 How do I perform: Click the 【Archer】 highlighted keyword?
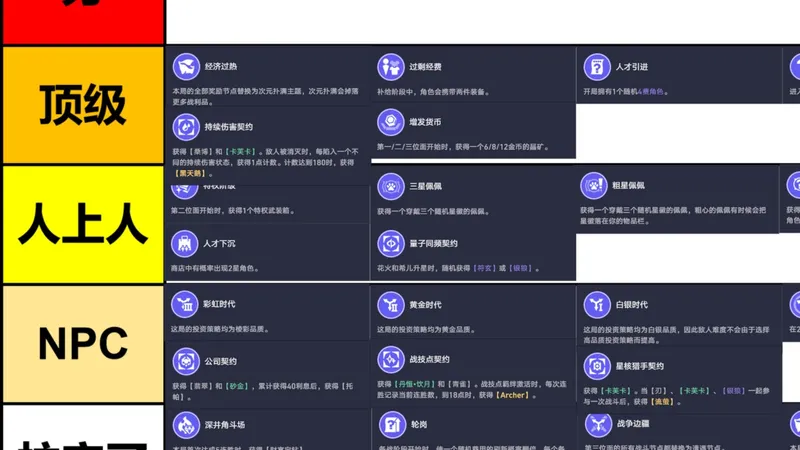pos(513,395)
